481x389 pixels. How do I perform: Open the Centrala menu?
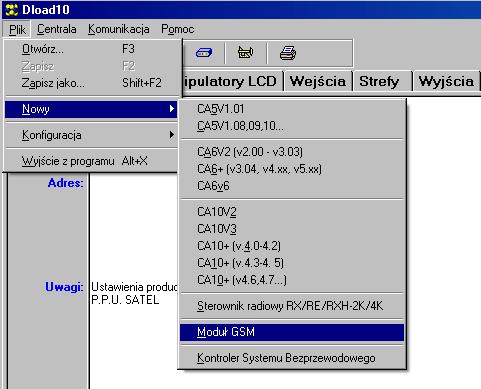pos(57,29)
